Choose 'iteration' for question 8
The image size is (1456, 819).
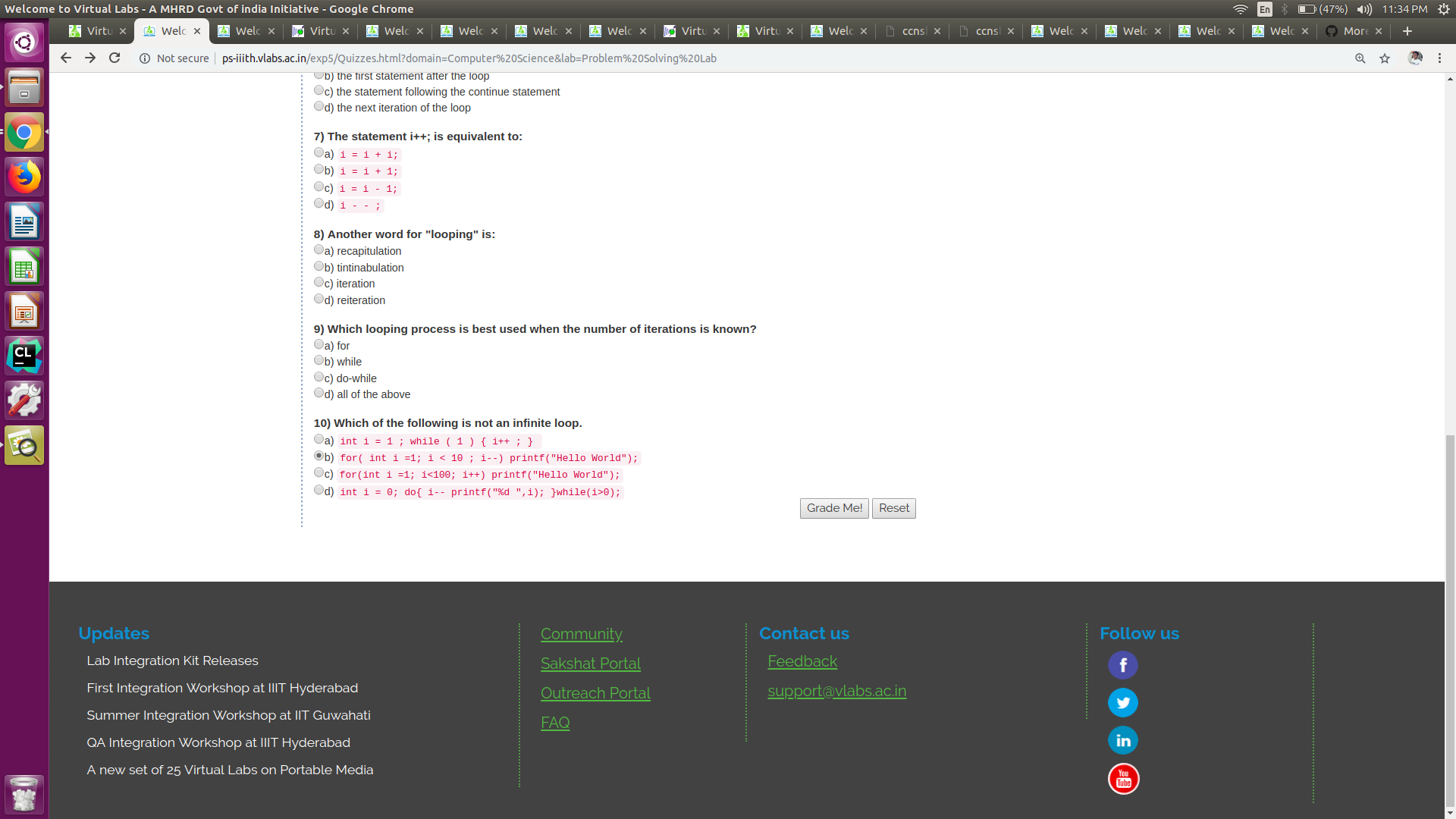319,281
